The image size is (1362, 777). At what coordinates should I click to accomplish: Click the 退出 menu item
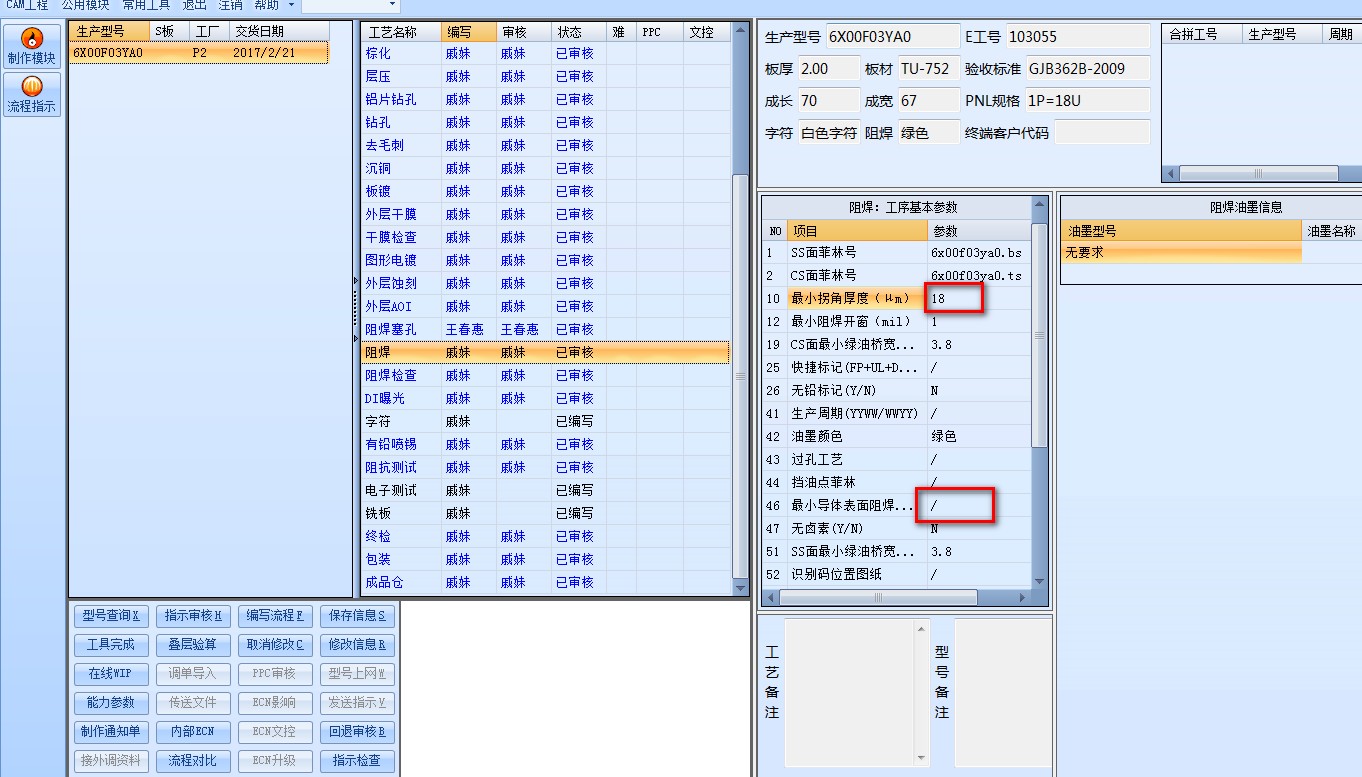[x=194, y=5]
